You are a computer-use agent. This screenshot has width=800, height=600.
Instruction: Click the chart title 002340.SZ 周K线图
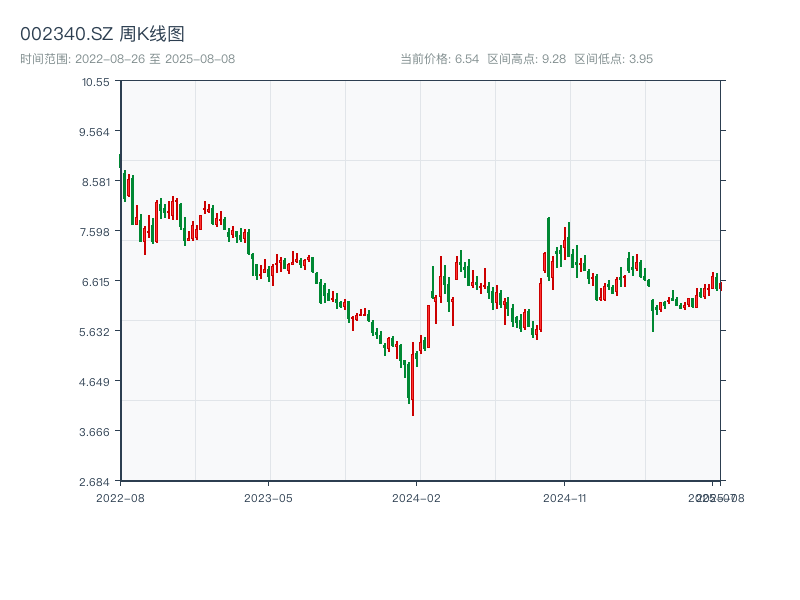(102, 35)
